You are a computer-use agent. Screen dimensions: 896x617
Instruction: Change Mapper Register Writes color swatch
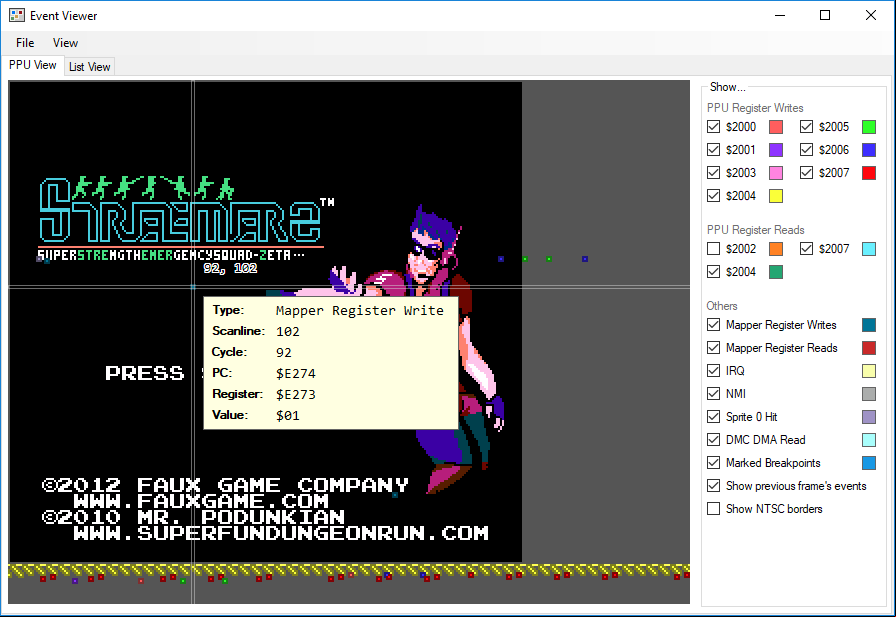click(869, 325)
